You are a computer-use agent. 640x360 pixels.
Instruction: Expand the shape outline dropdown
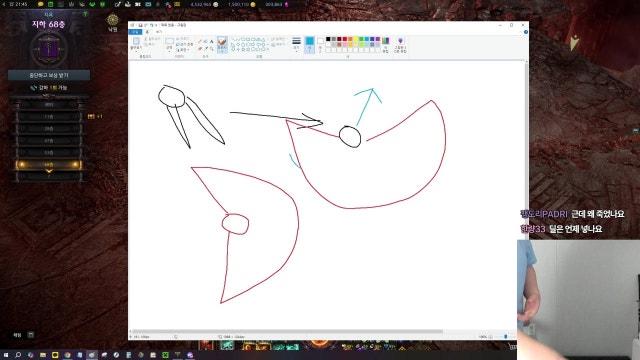(278, 39)
